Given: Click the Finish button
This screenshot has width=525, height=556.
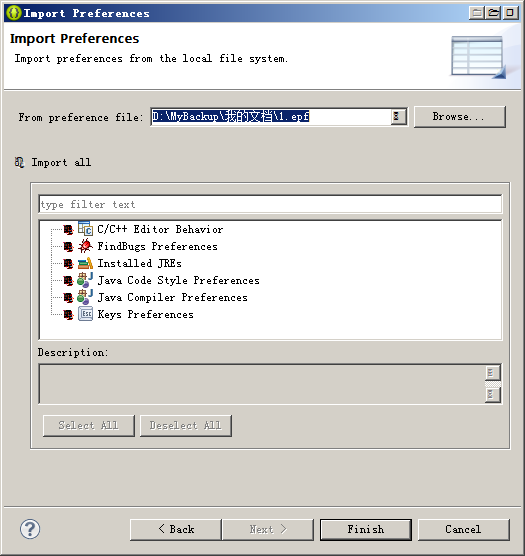Looking at the screenshot, I should pos(365,529).
